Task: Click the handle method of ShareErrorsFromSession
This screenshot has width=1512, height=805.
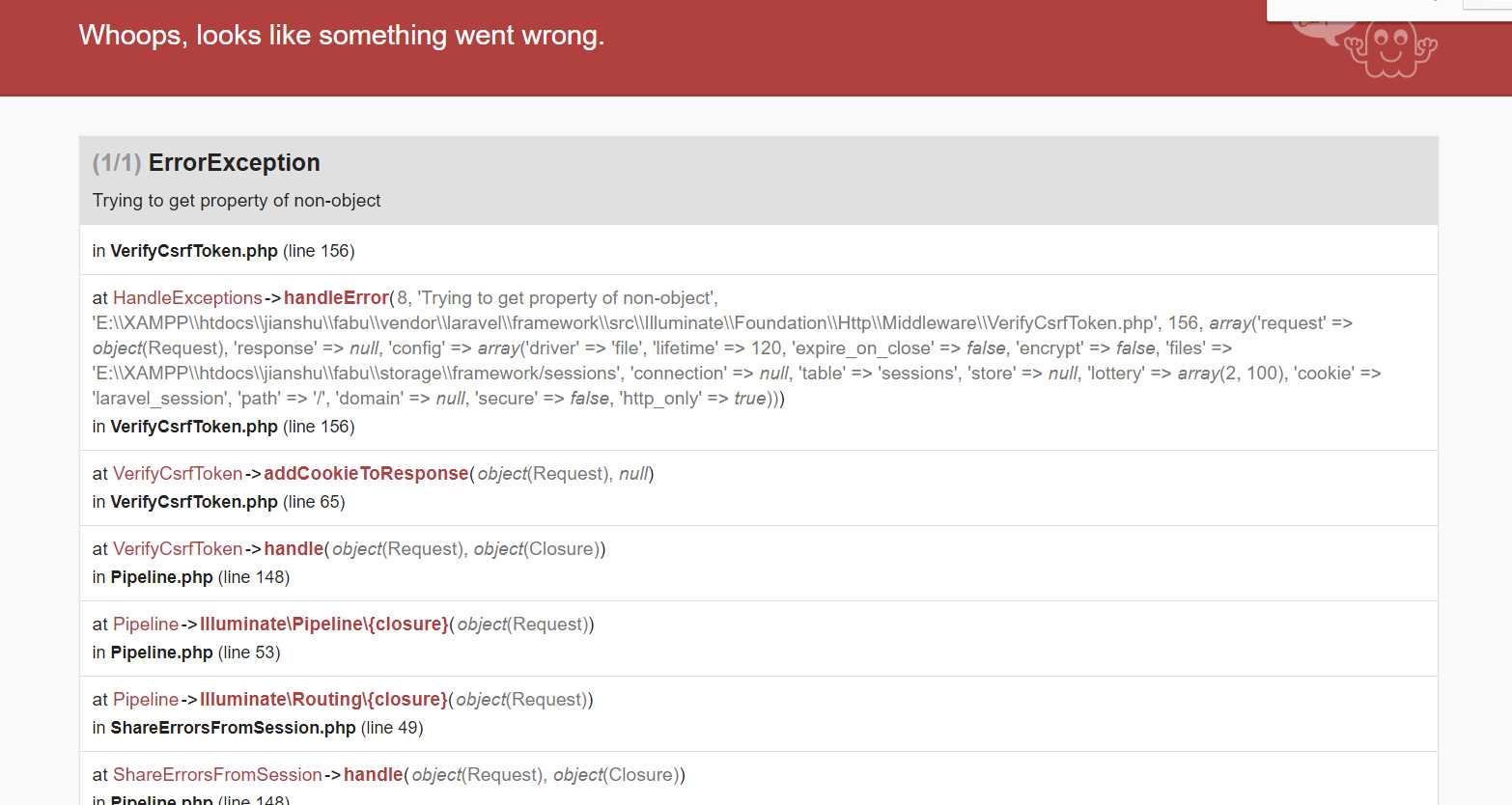Action: (374, 775)
